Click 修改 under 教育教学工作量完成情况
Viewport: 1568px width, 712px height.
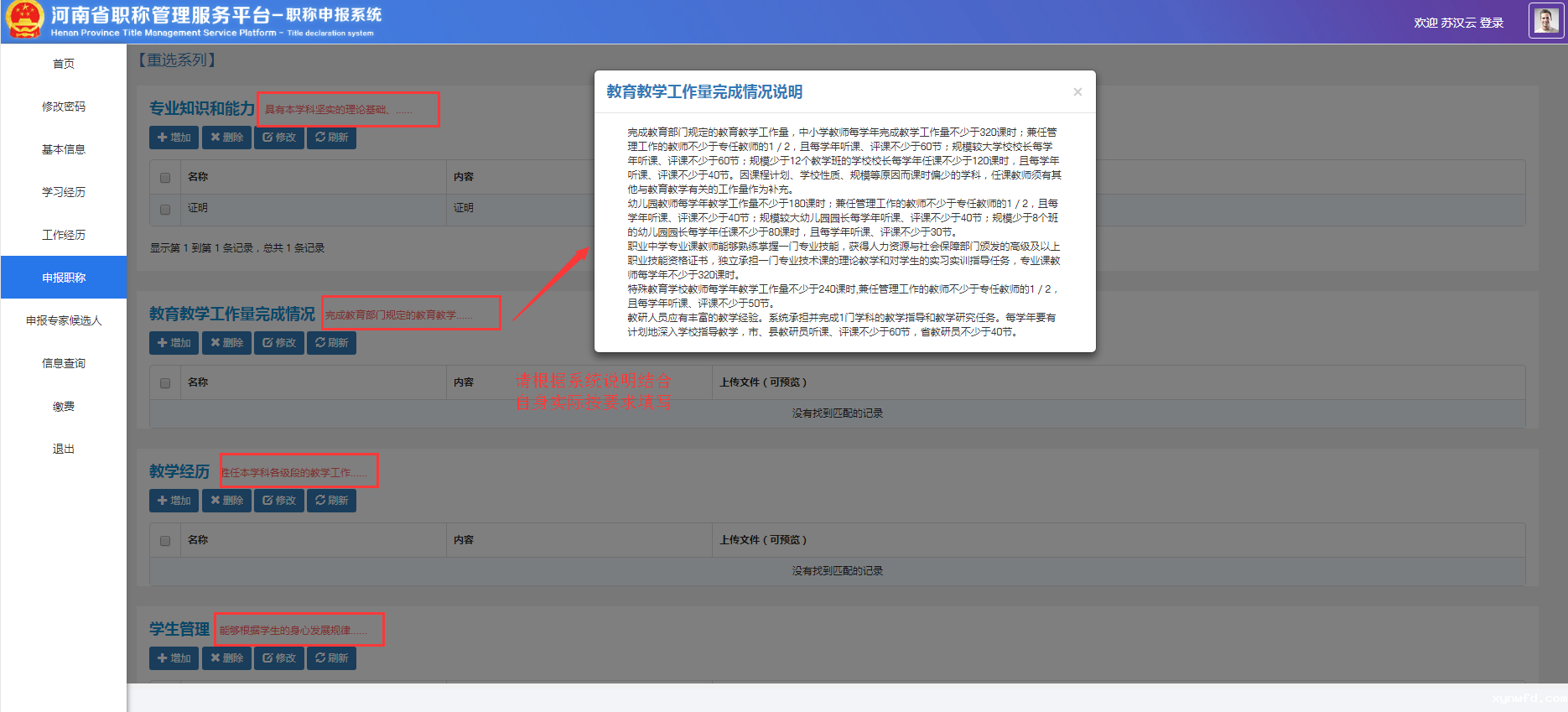279,343
